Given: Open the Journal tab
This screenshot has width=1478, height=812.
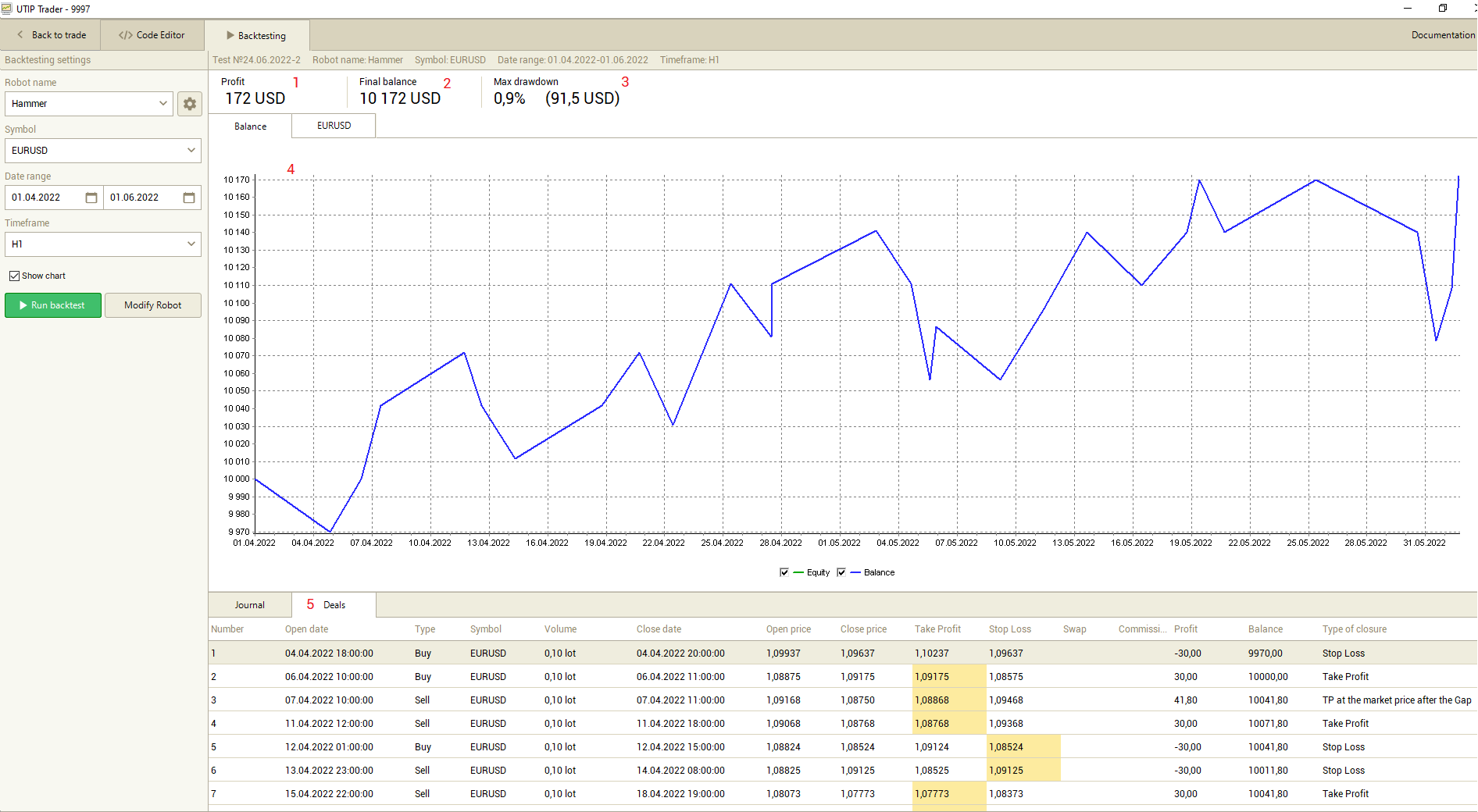Looking at the screenshot, I should pyautogui.click(x=250, y=605).
